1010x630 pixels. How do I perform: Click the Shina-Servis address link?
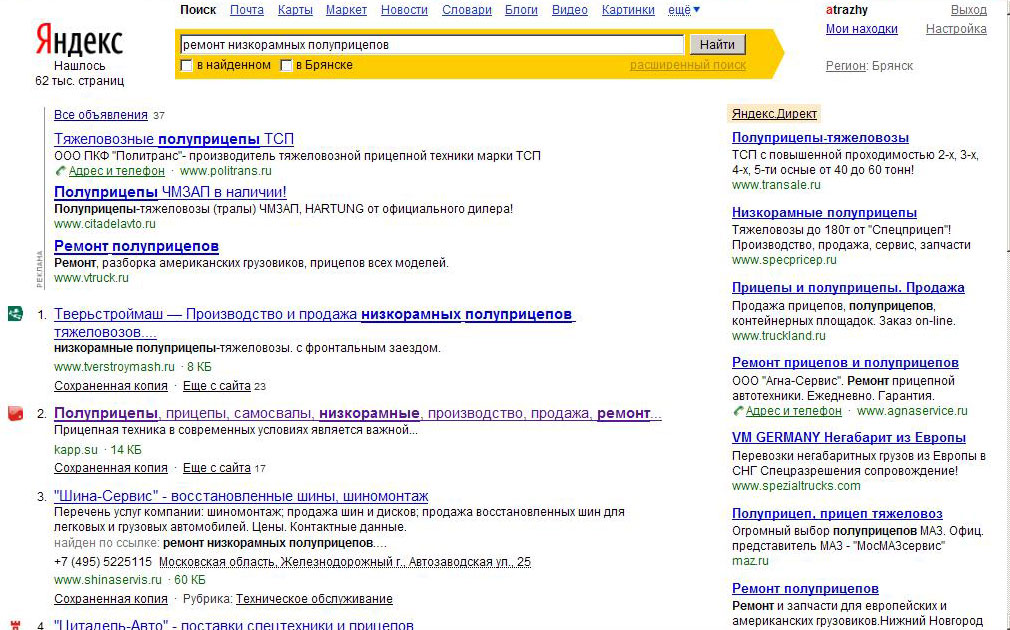[345, 562]
